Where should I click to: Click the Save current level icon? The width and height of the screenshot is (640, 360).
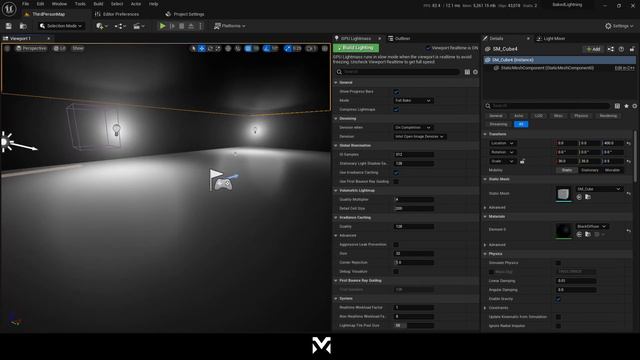tap(9, 26)
